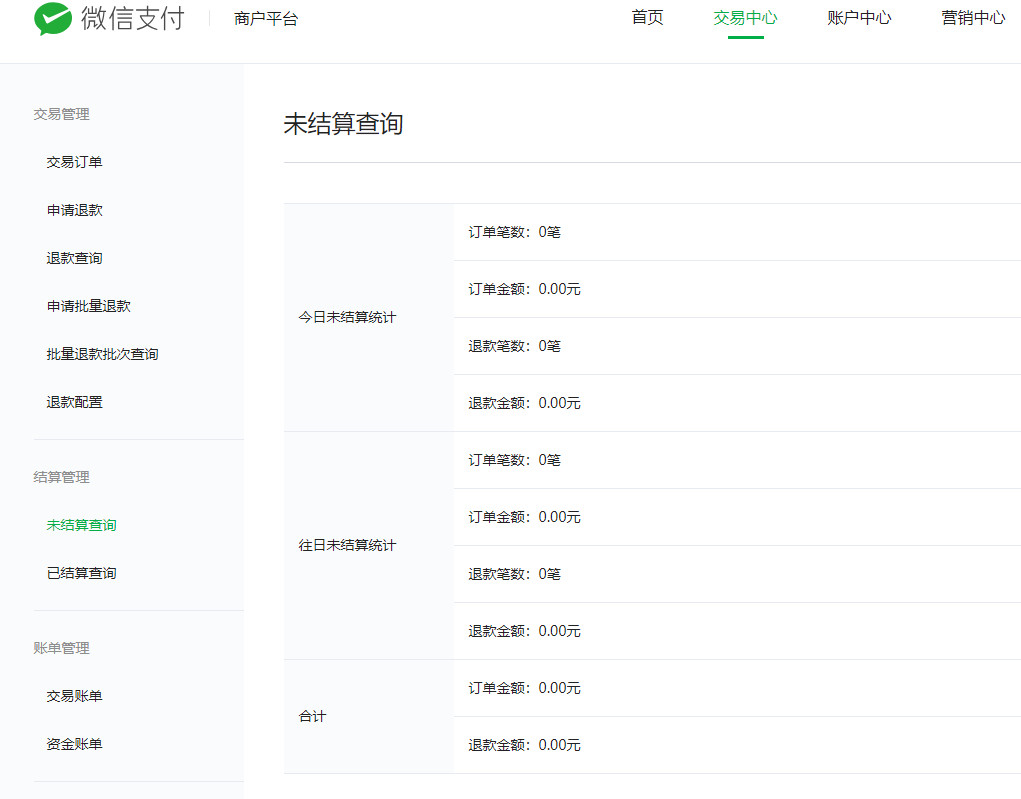The height and width of the screenshot is (799, 1021).
Task: Click the 未结算查询 page title
Action: 343,124
